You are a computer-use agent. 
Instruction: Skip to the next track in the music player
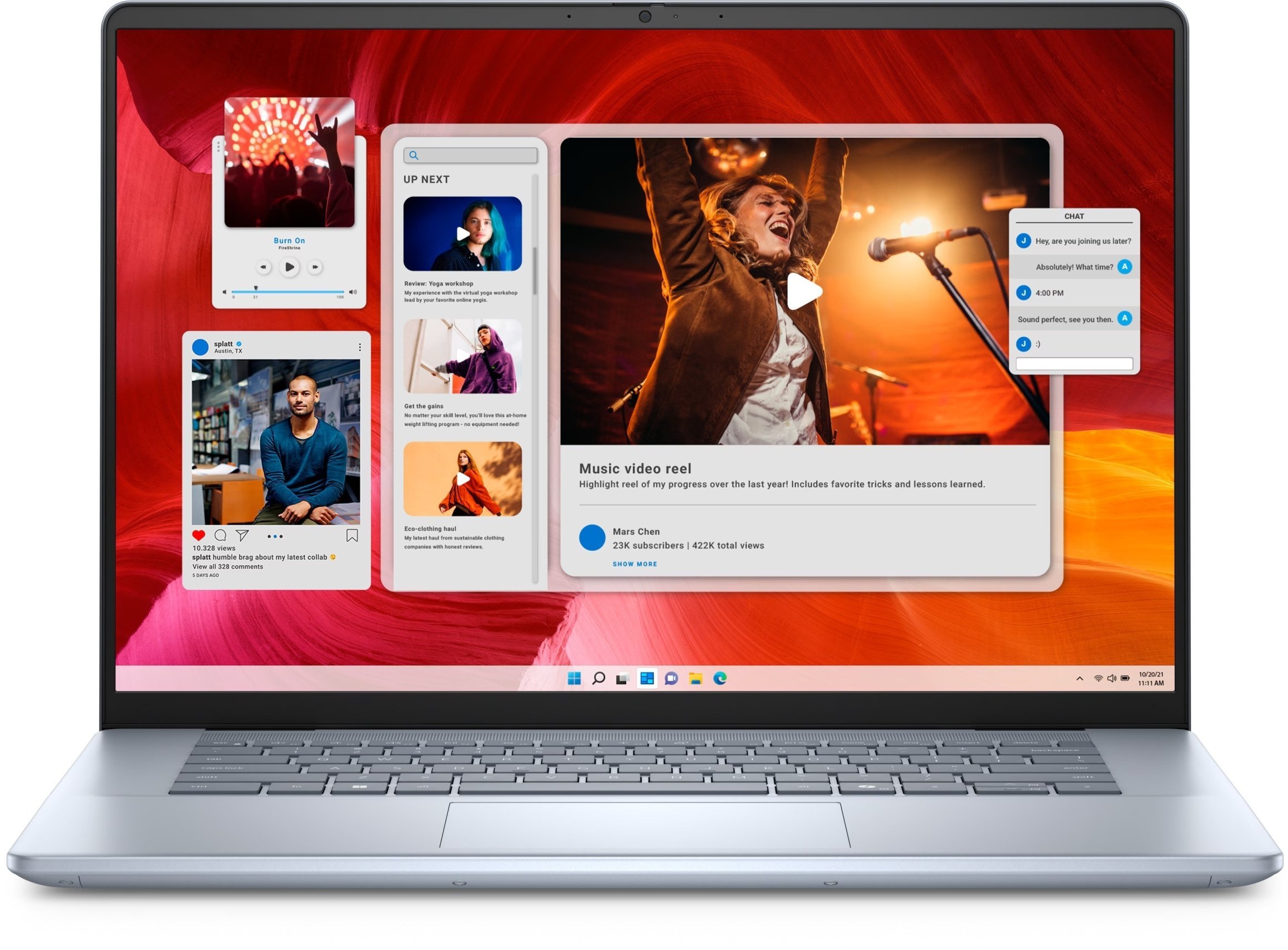tap(315, 267)
